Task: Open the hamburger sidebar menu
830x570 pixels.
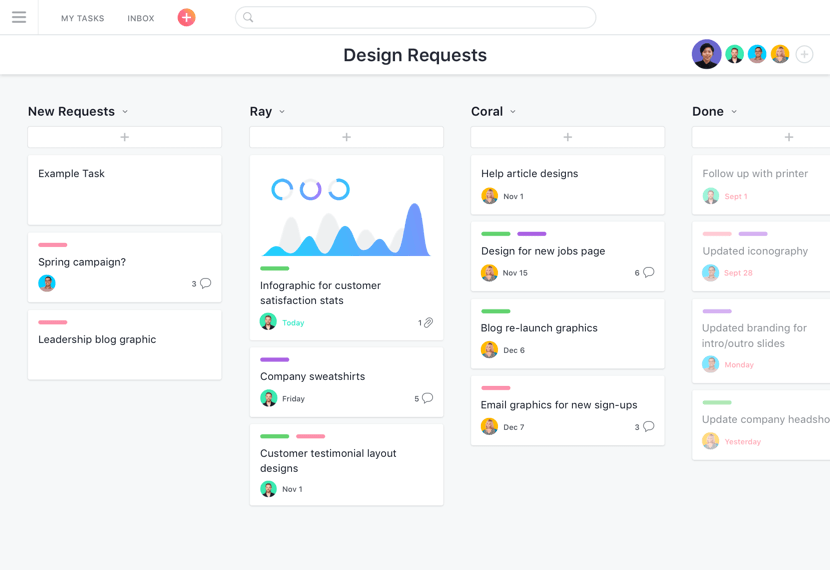Action: [19, 17]
